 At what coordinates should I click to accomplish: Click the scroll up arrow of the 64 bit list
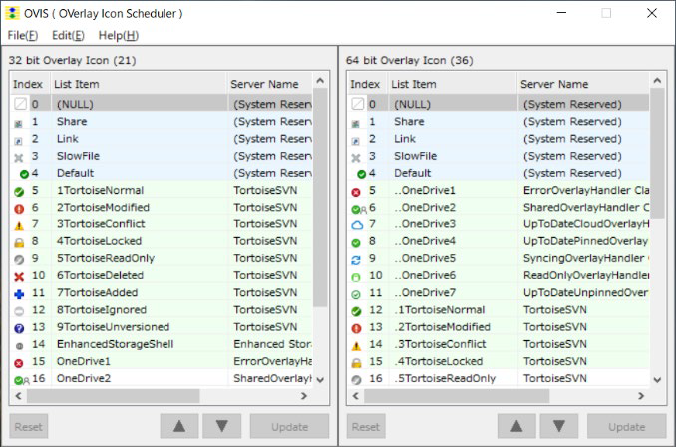pos(657,81)
